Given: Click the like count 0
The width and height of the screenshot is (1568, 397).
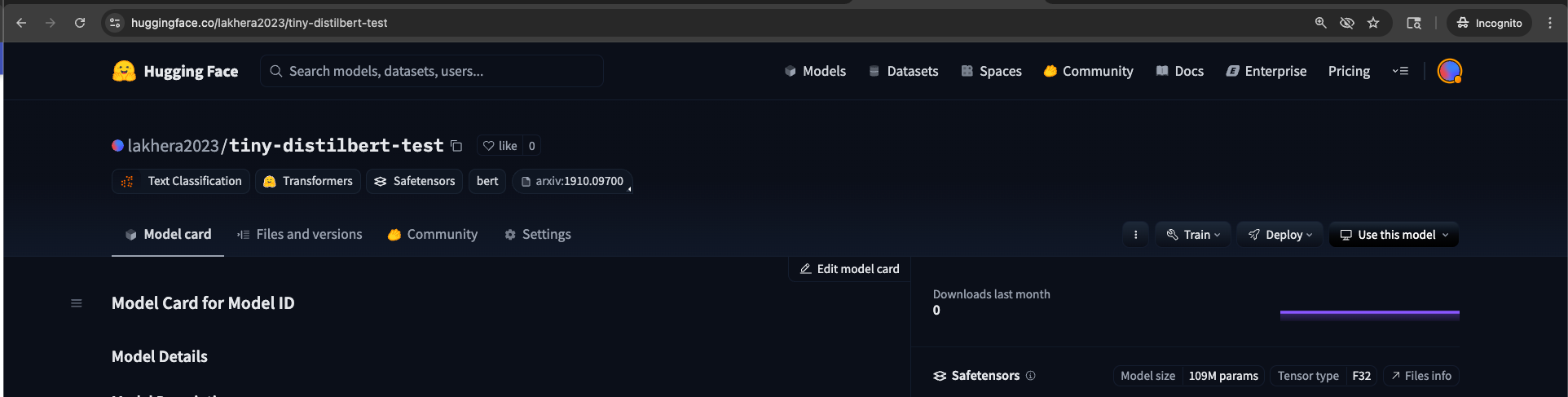Looking at the screenshot, I should point(531,146).
